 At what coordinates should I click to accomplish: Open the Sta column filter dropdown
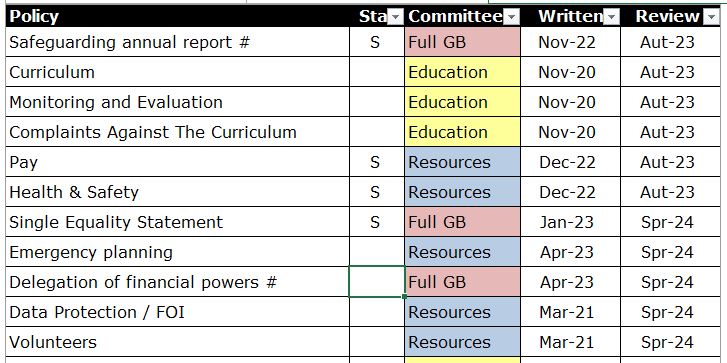tap(395, 18)
